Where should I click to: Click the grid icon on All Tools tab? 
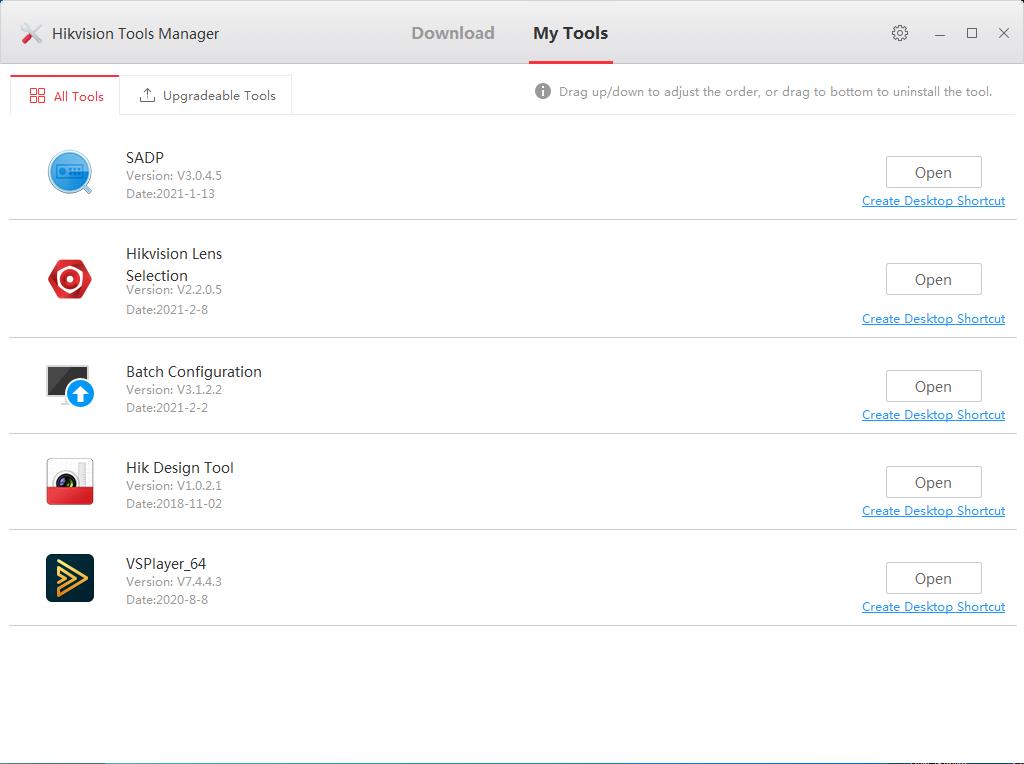(x=39, y=96)
